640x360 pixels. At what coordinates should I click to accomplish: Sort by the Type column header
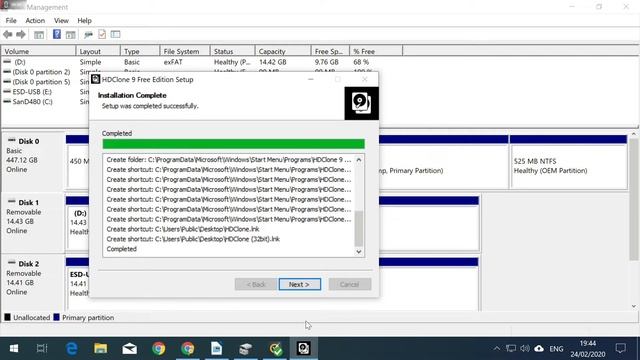(x=140, y=51)
